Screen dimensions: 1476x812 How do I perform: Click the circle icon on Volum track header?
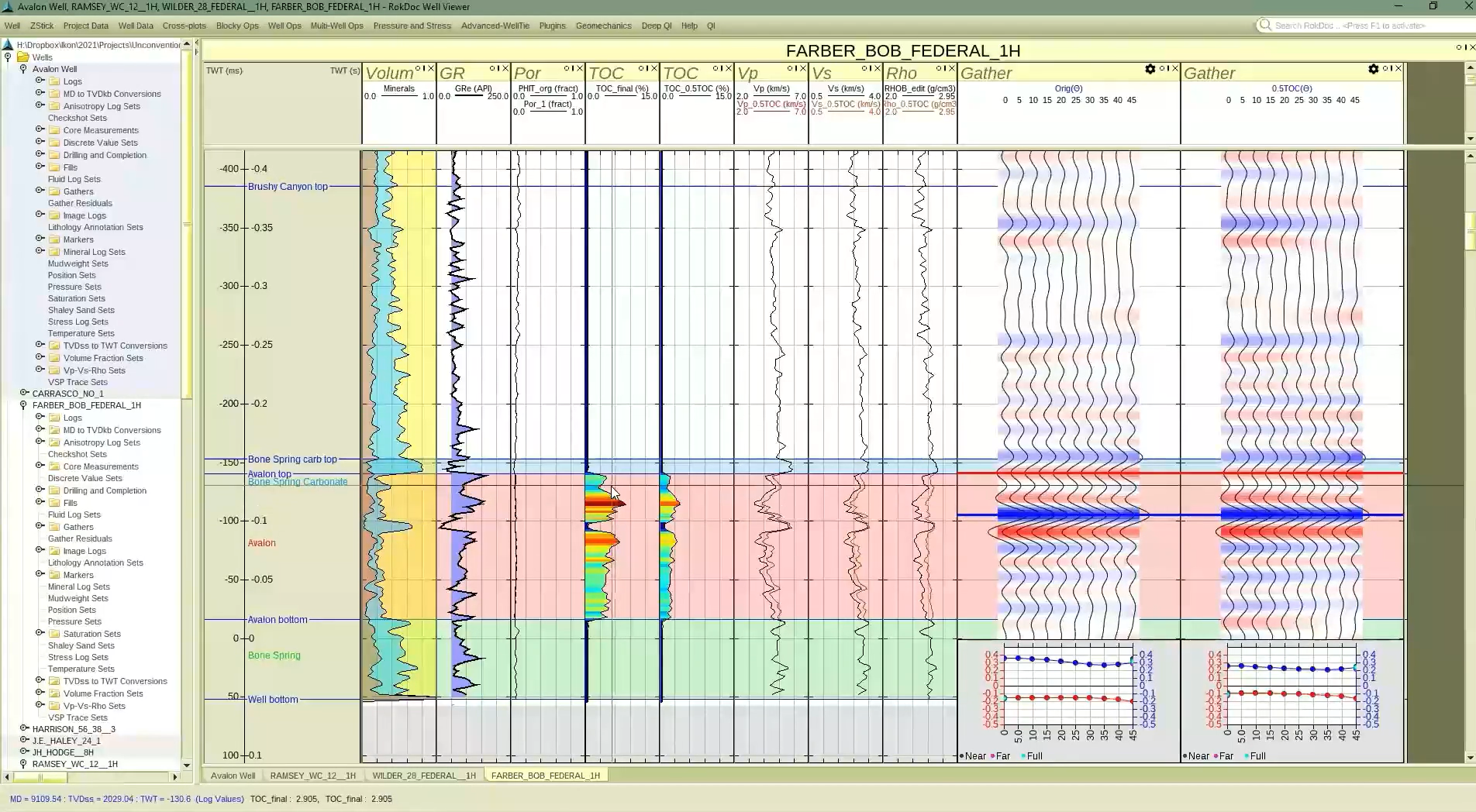pyautogui.click(x=417, y=68)
